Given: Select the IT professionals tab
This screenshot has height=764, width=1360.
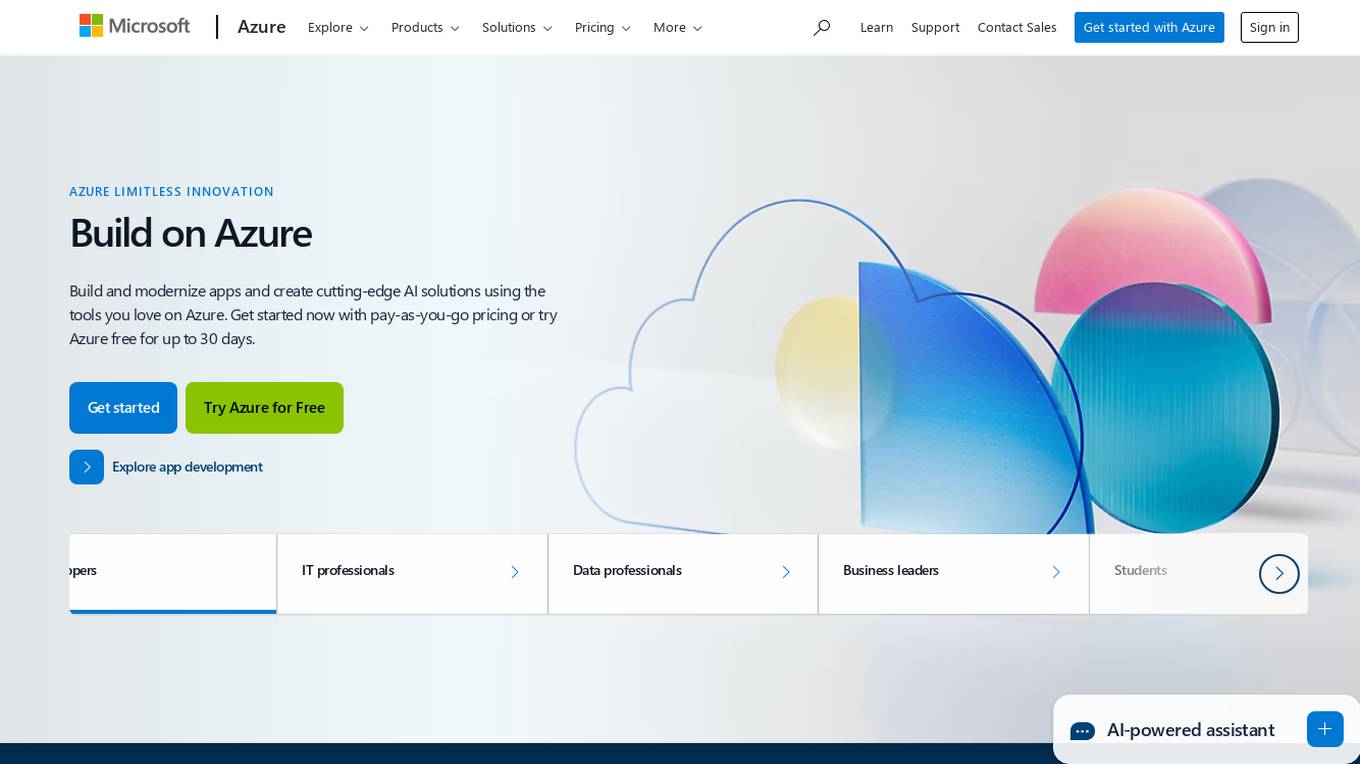Looking at the screenshot, I should [x=412, y=573].
